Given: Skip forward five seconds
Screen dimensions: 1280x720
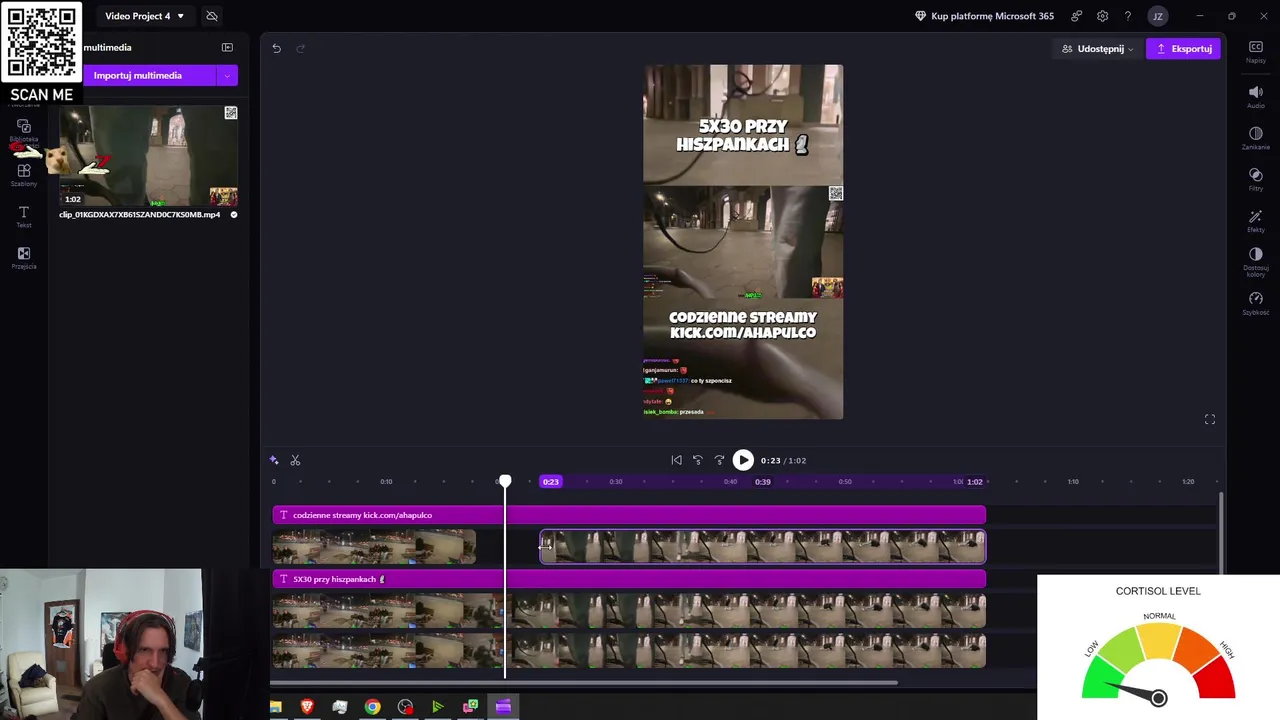Looking at the screenshot, I should (x=719, y=460).
